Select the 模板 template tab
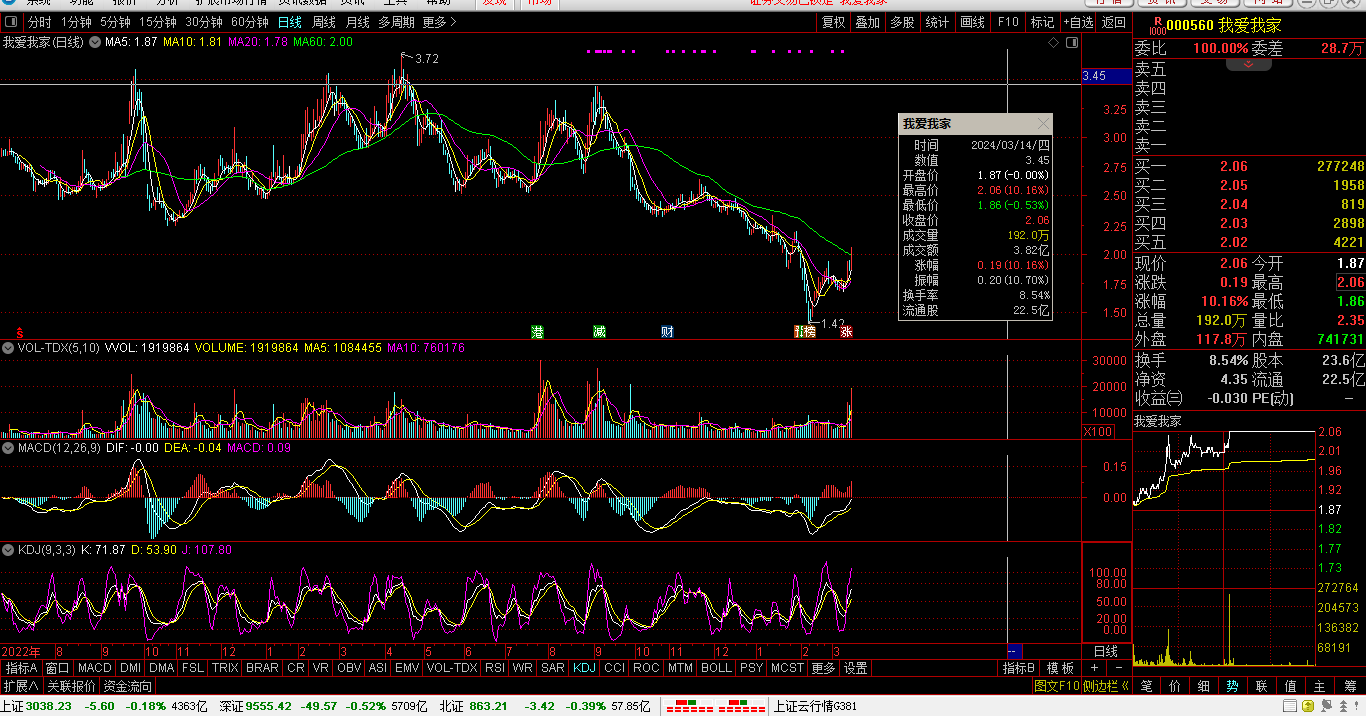 (1060, 668)
